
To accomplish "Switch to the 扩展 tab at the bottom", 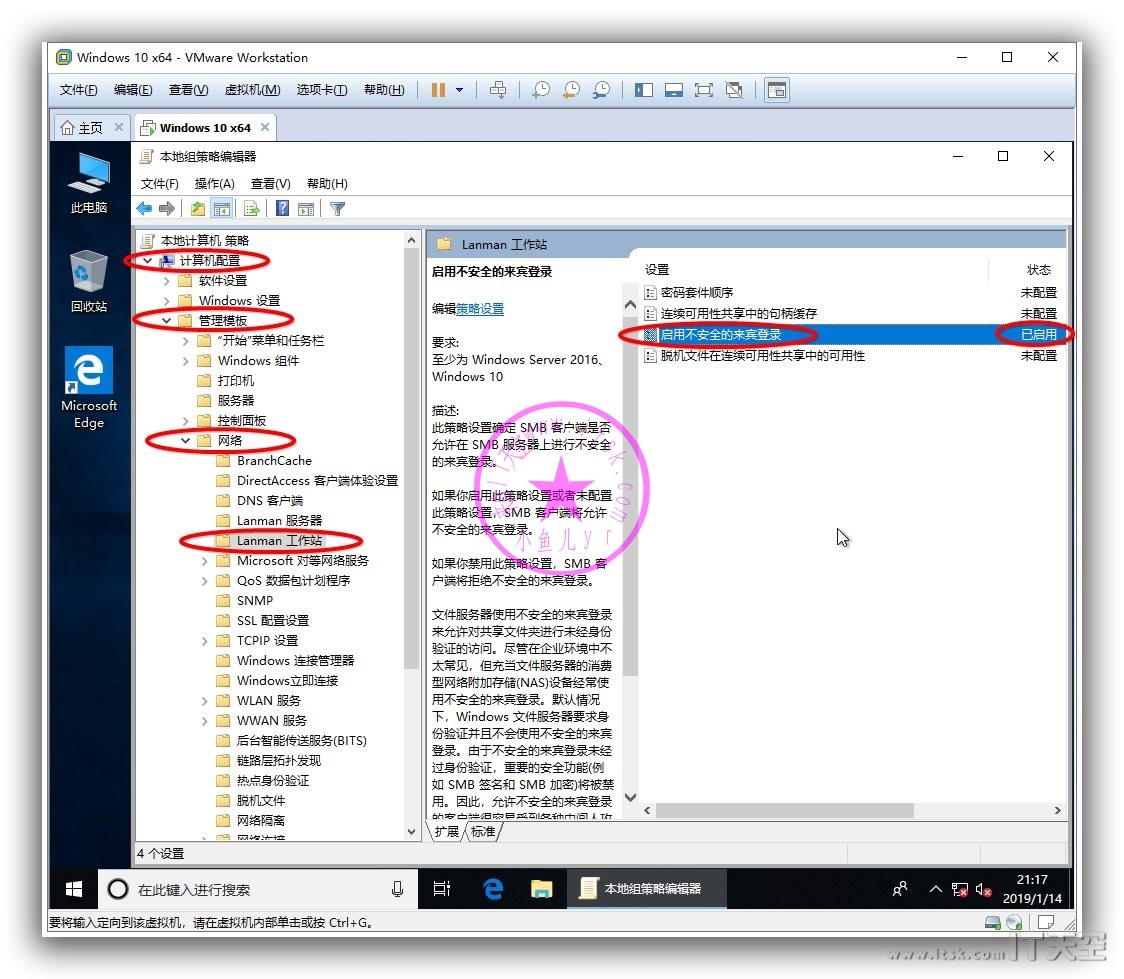I will tap(446, 831).
